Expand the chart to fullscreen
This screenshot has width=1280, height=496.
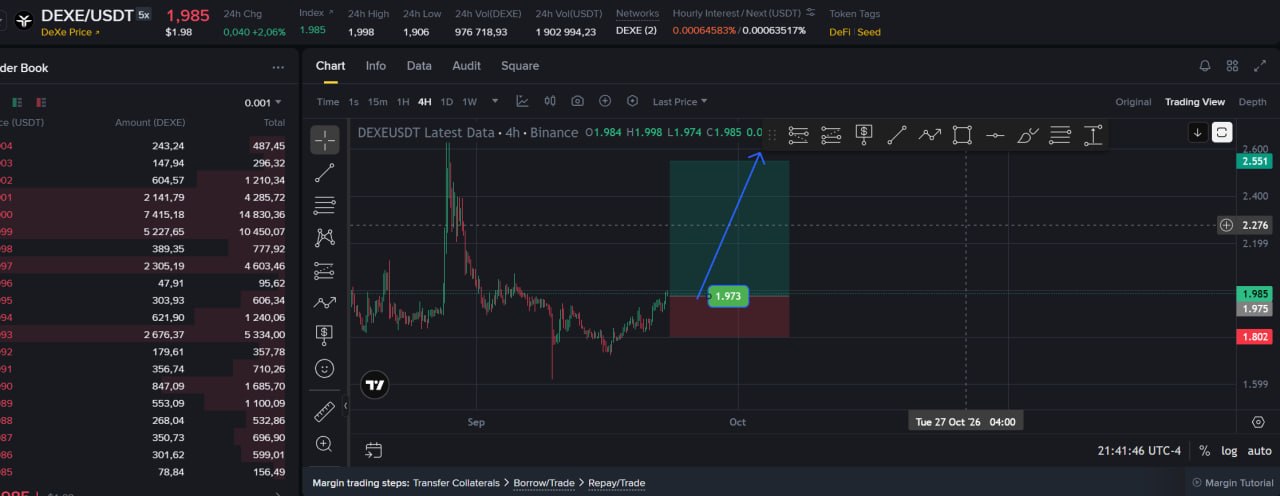click(x=1259, y=66)
